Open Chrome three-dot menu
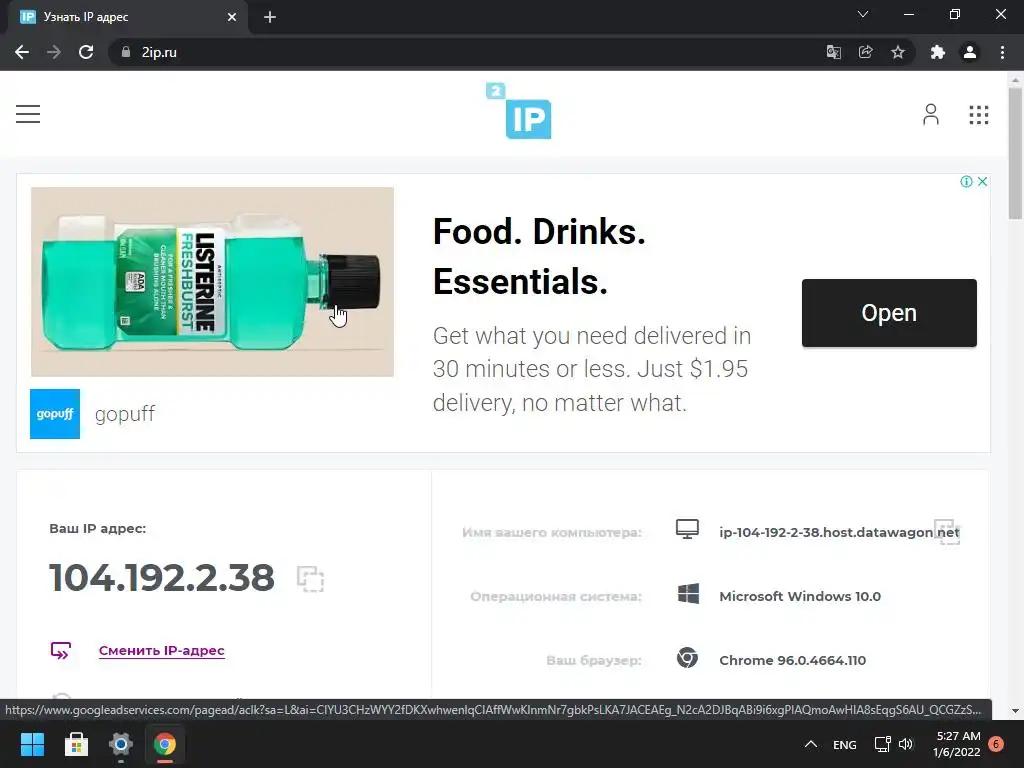 (1002, 52)
